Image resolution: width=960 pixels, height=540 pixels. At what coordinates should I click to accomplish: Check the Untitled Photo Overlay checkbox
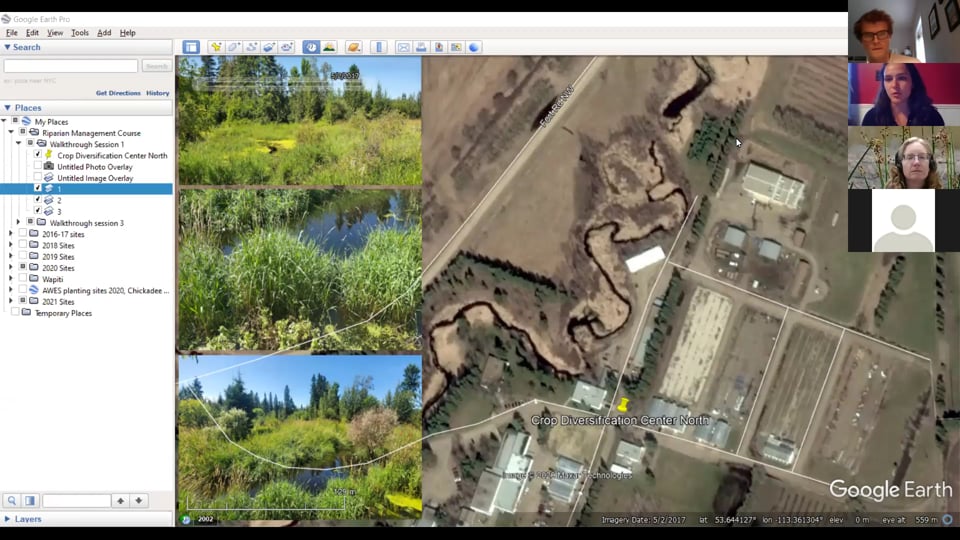pyautogui.click(x=38, y=166)
